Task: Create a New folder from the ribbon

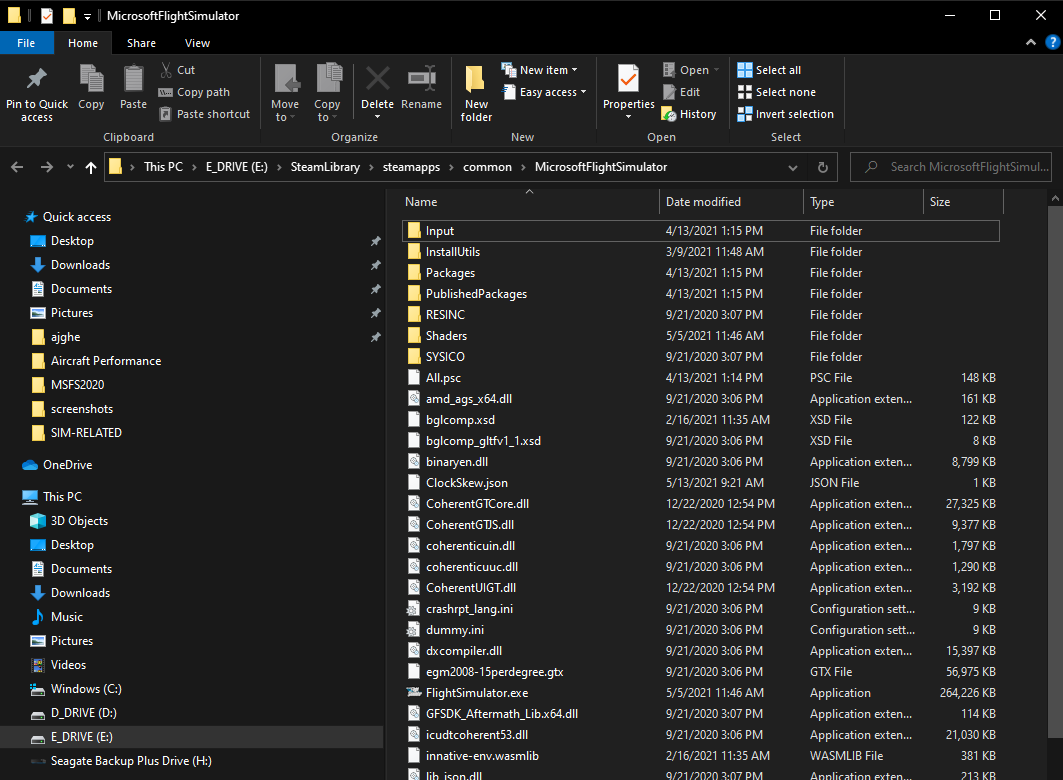Action: tap(476, 93)
